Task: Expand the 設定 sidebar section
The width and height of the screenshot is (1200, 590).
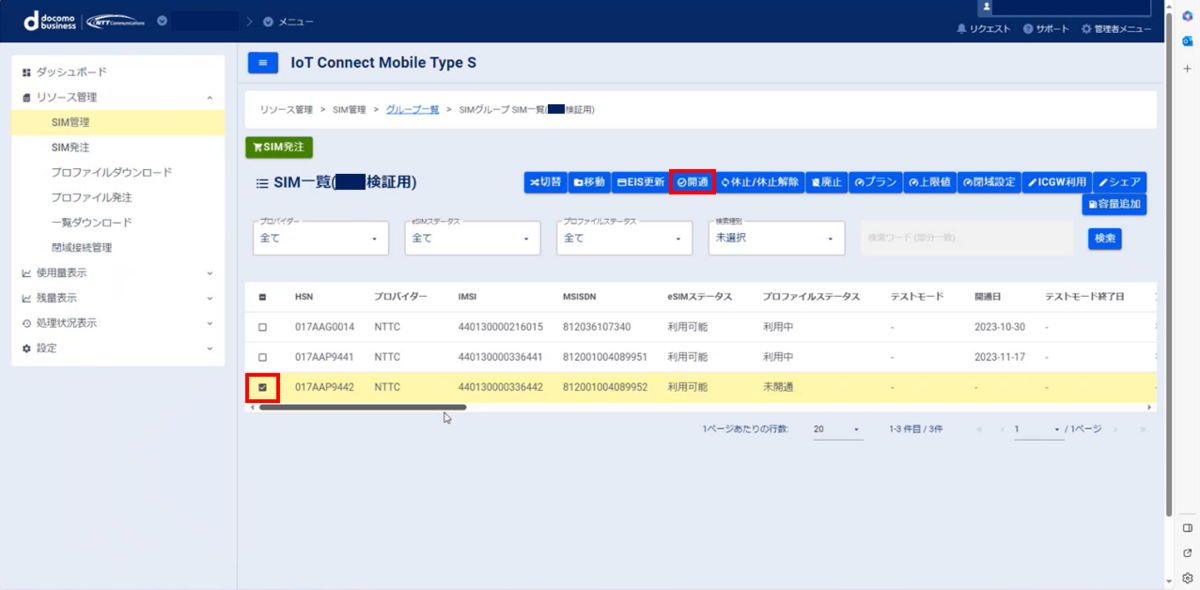Action: pos(118,348)
